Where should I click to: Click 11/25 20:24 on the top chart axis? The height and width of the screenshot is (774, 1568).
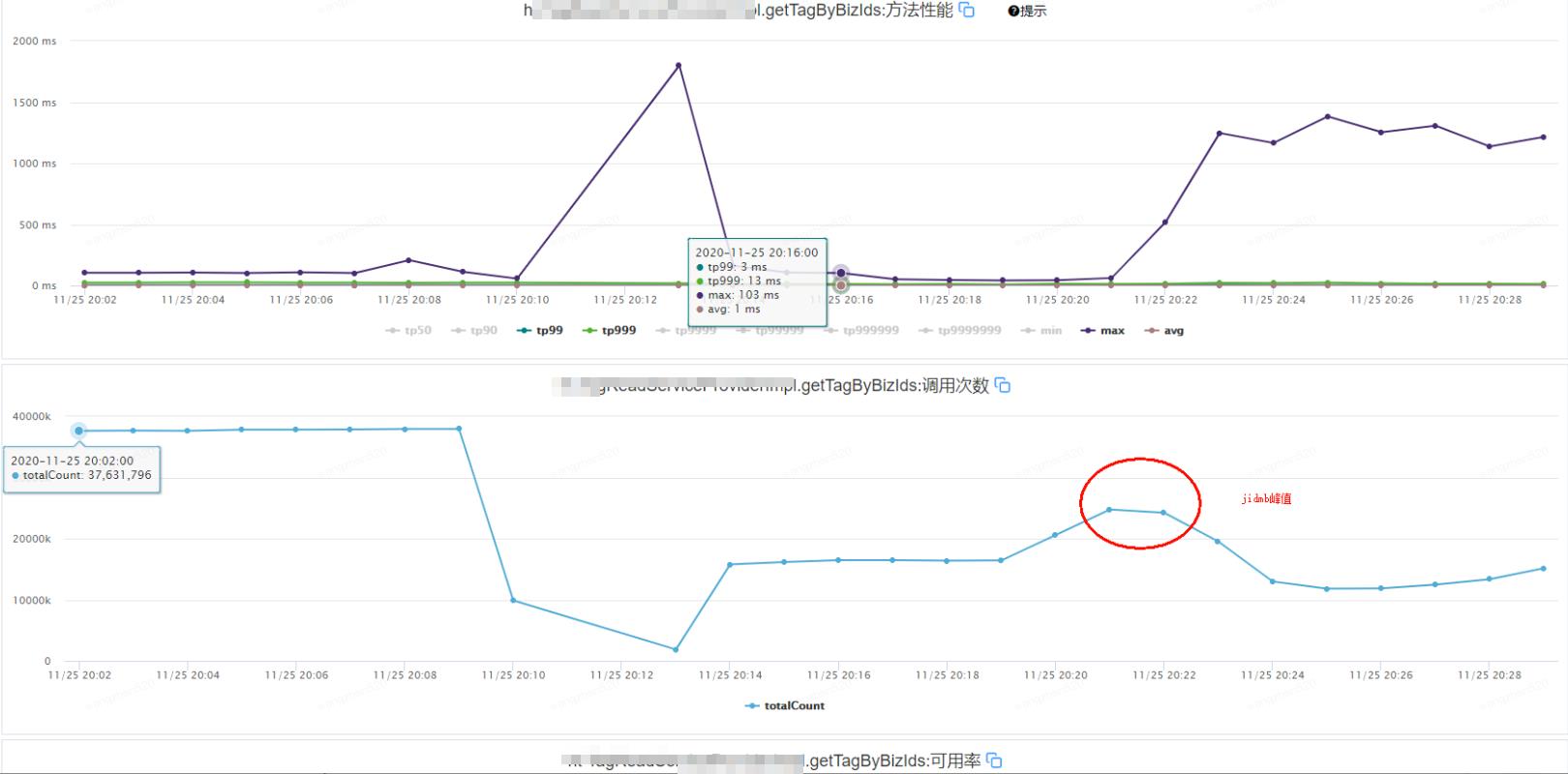pos(1274,300)
